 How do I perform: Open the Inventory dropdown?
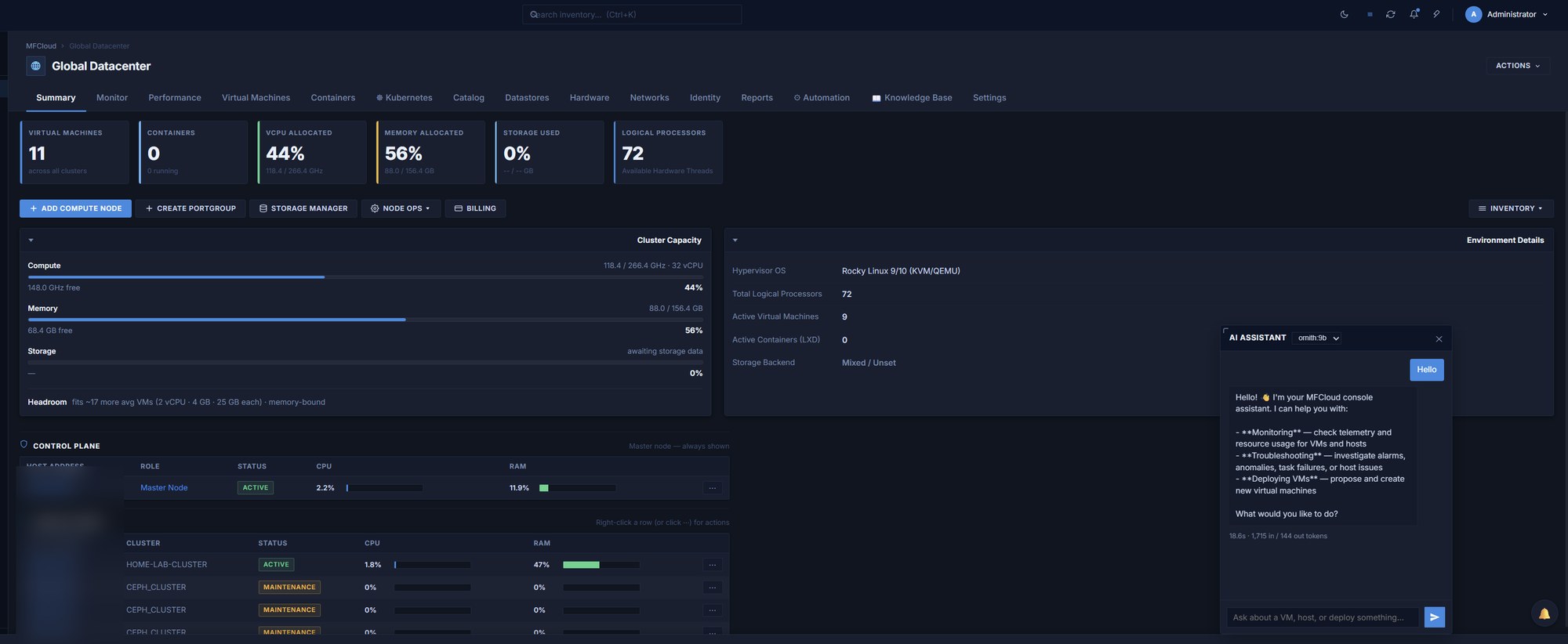click(1511, 208)
